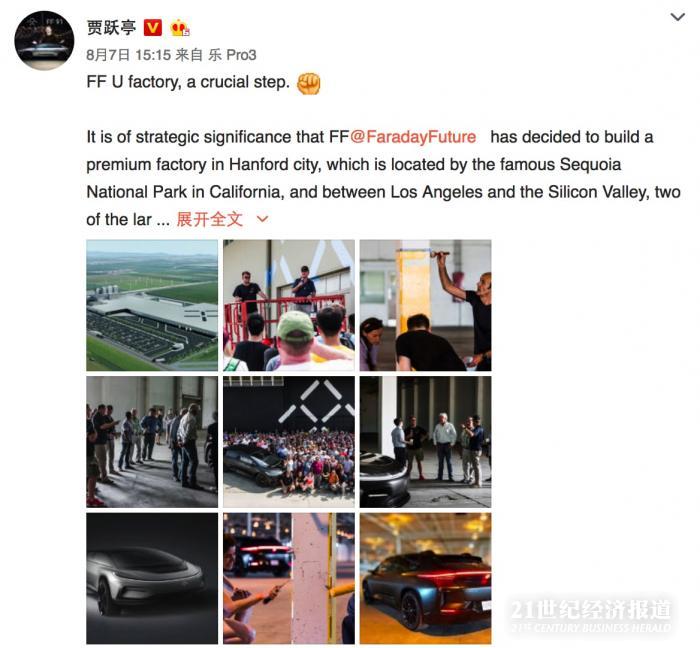Open group photo under FF logo

(x=289, y=442)
